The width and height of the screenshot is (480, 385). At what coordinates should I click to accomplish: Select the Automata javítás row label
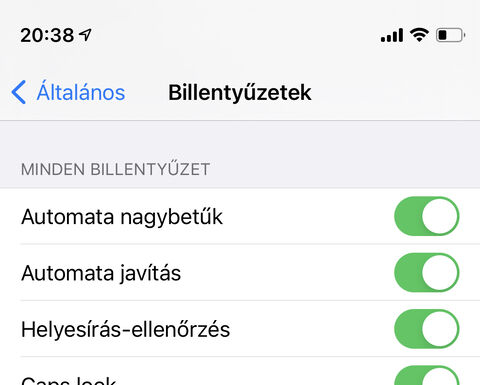101,273
